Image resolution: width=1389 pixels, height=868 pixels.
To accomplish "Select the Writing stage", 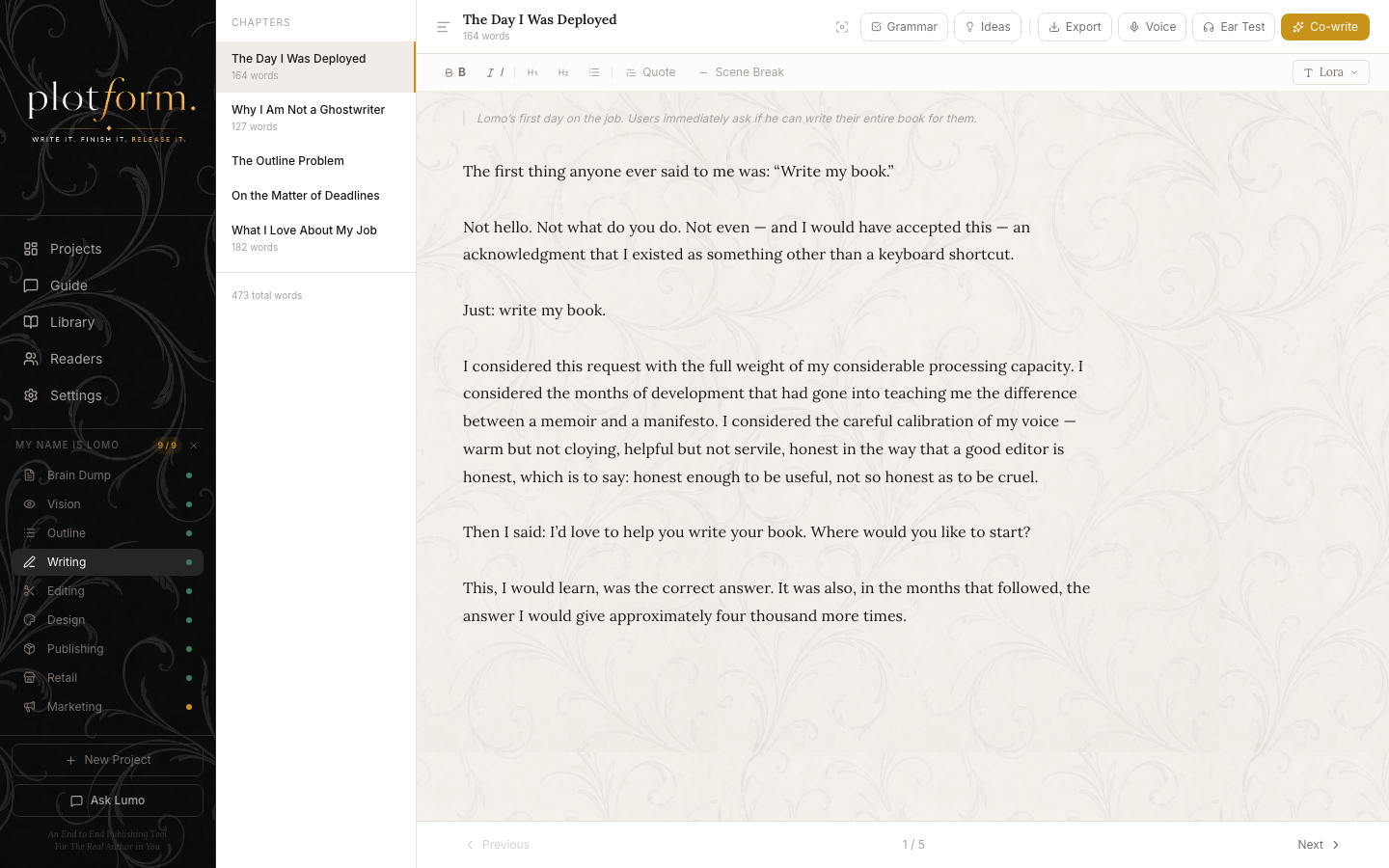I will [107, 562].
